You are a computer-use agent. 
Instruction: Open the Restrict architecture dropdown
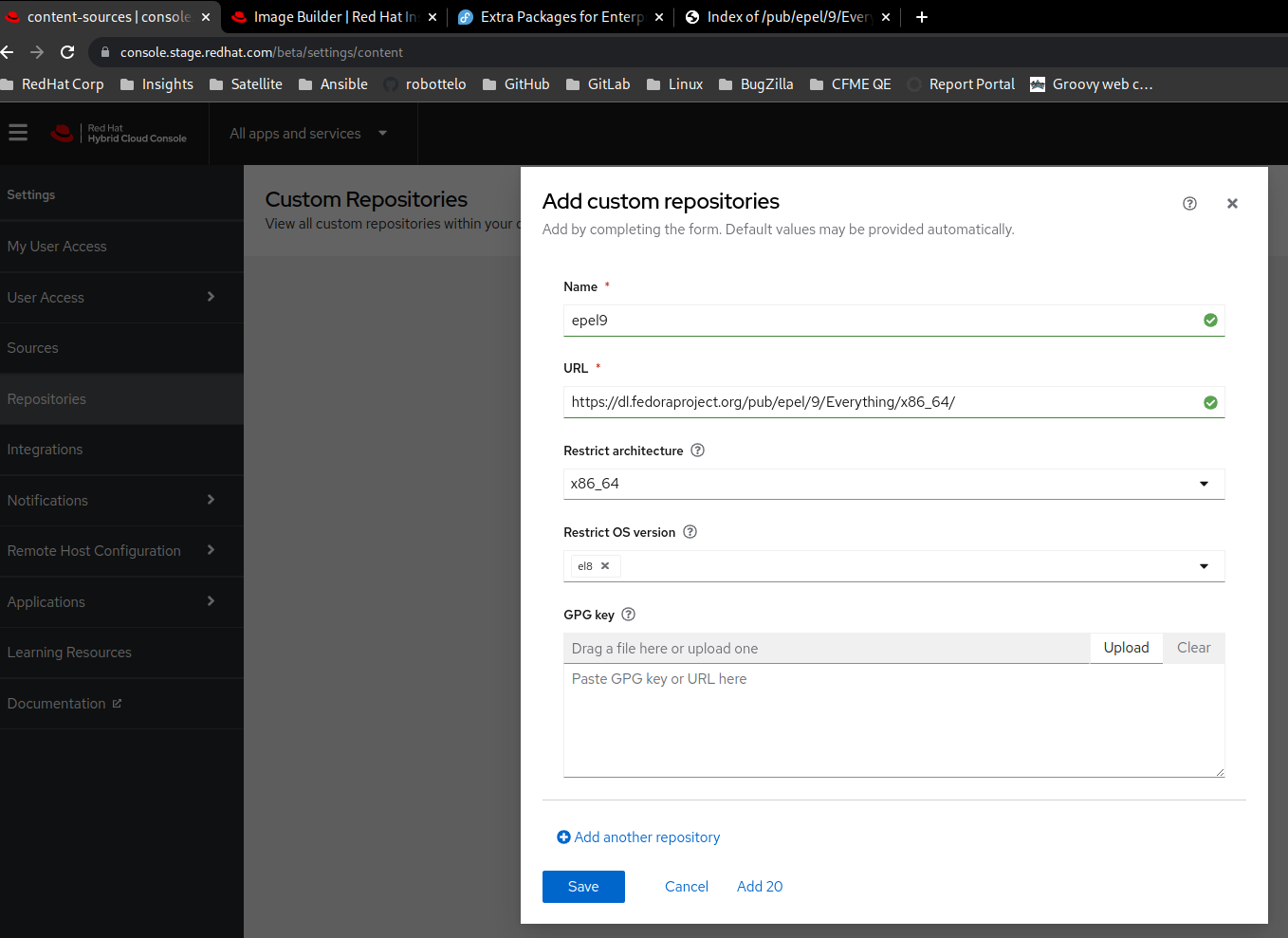pyautogui.click(x=1204, y=485)
